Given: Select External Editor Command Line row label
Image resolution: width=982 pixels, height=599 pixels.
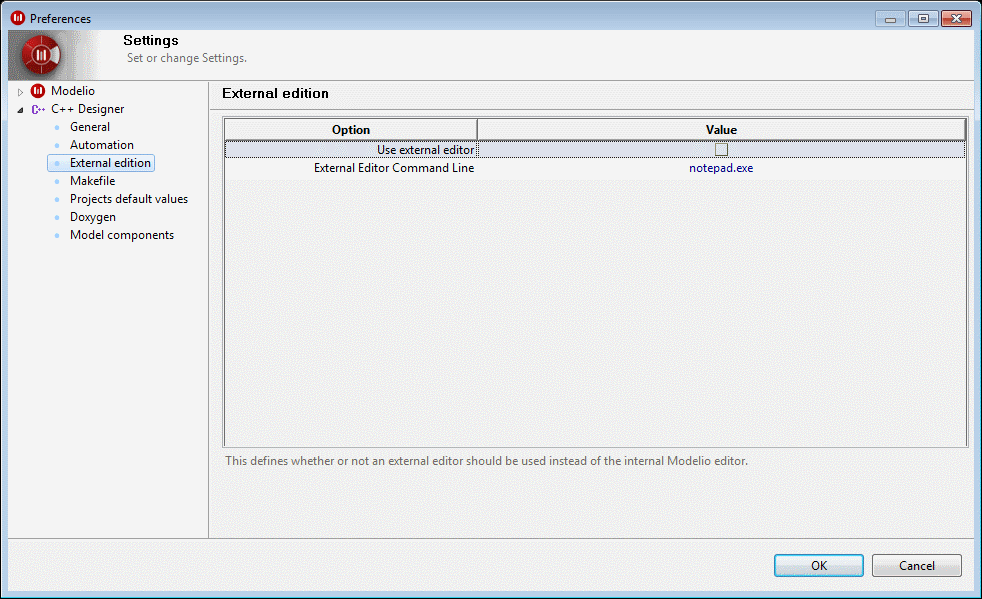Looking at the screenshot, I should (394, 168).
